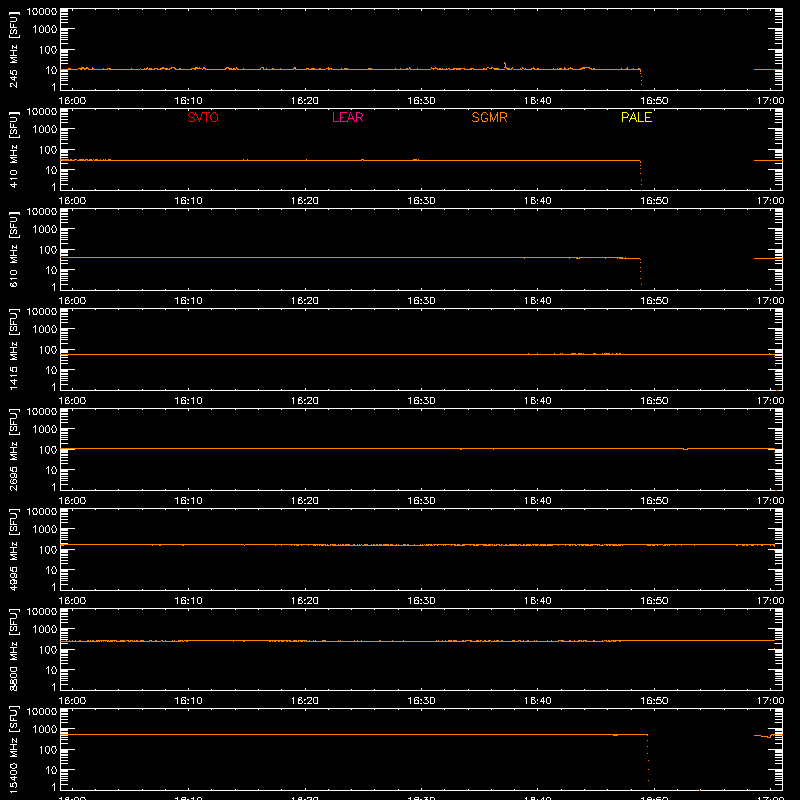Click the red SVTO station label

203,117
